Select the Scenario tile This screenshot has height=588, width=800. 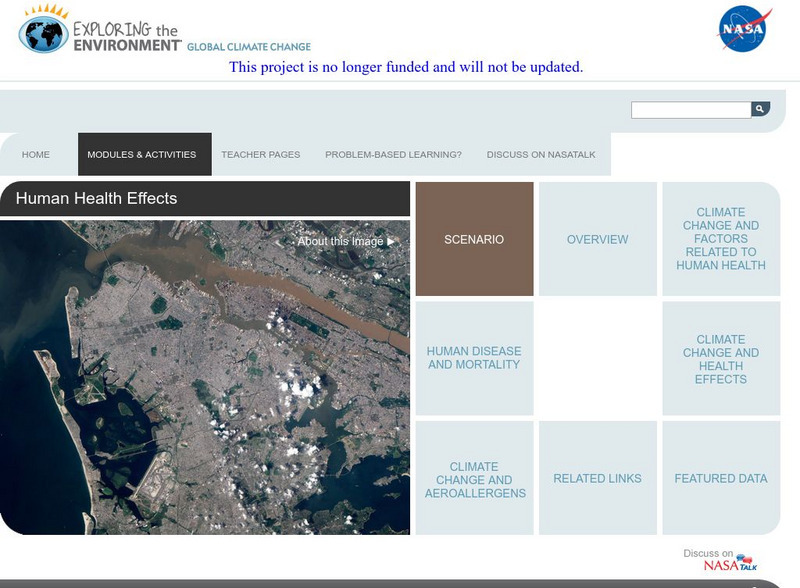(x=475, y=239)
